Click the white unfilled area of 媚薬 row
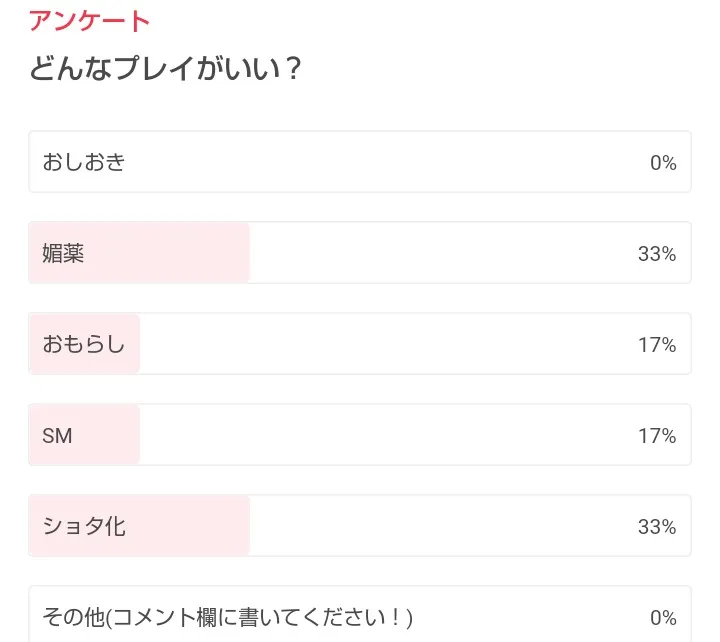The image size is (720, 642). (x=440, y=253)
